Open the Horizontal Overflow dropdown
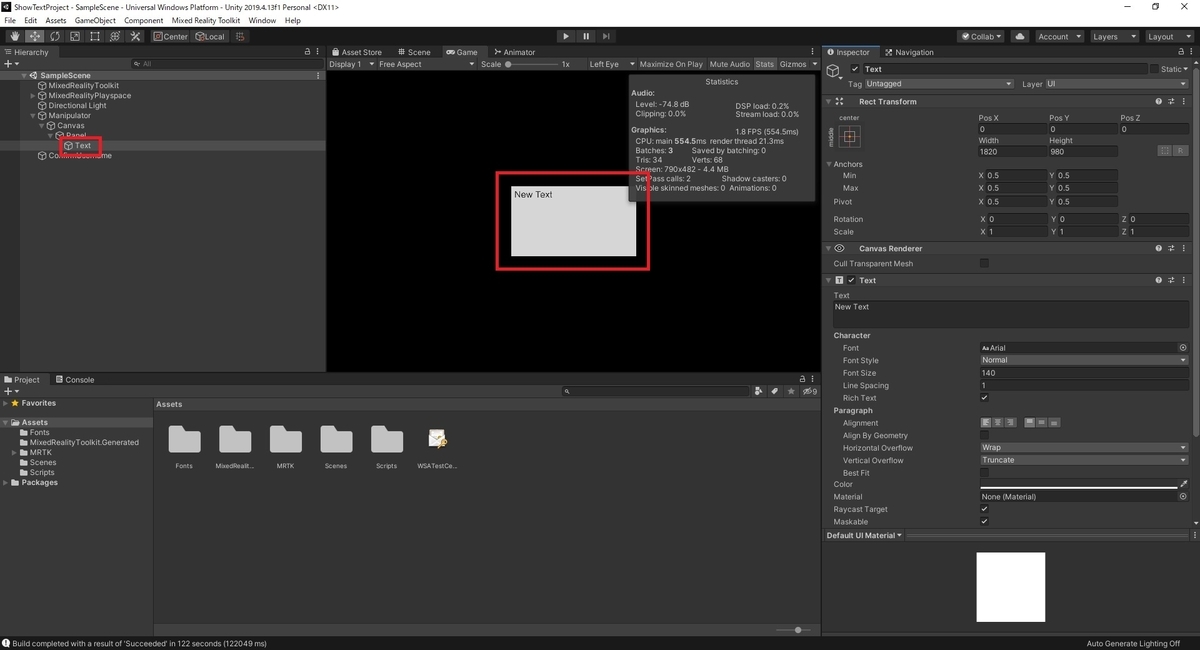Viewport: 1200px width, 650px height. click(1084, 448)
